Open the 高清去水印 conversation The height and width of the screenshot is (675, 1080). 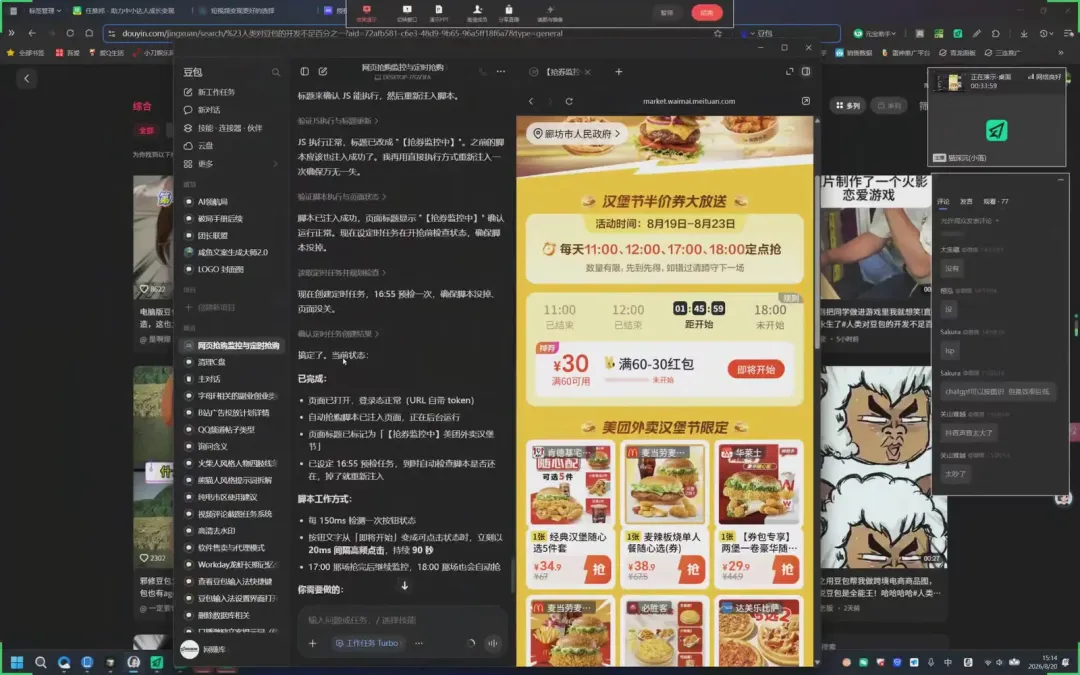(x=216, y=530)
